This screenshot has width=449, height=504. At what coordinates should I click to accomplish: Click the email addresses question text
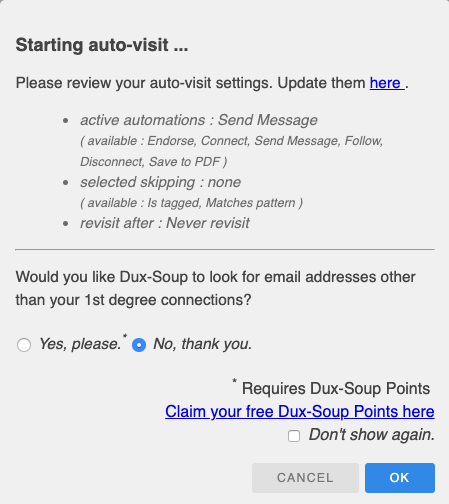point(216,288)
